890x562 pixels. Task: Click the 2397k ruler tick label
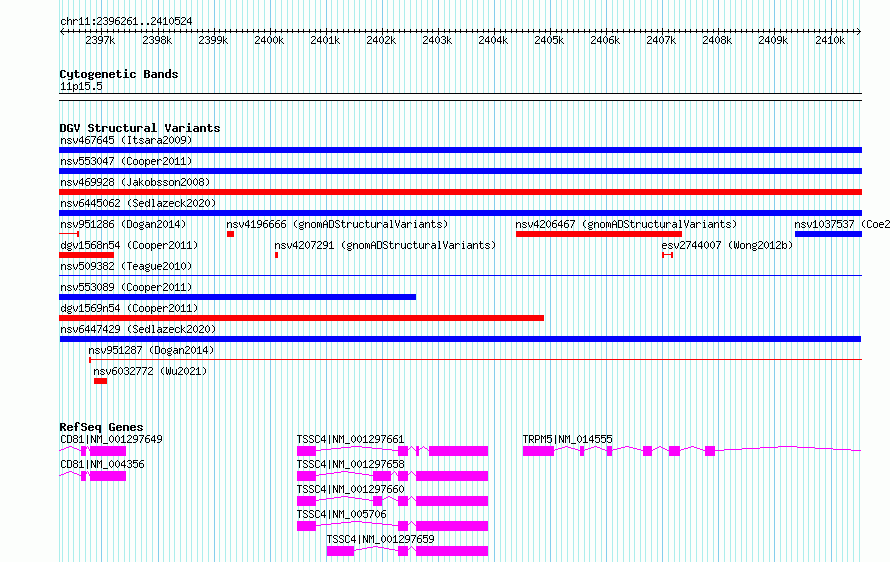tap(100, 40)
